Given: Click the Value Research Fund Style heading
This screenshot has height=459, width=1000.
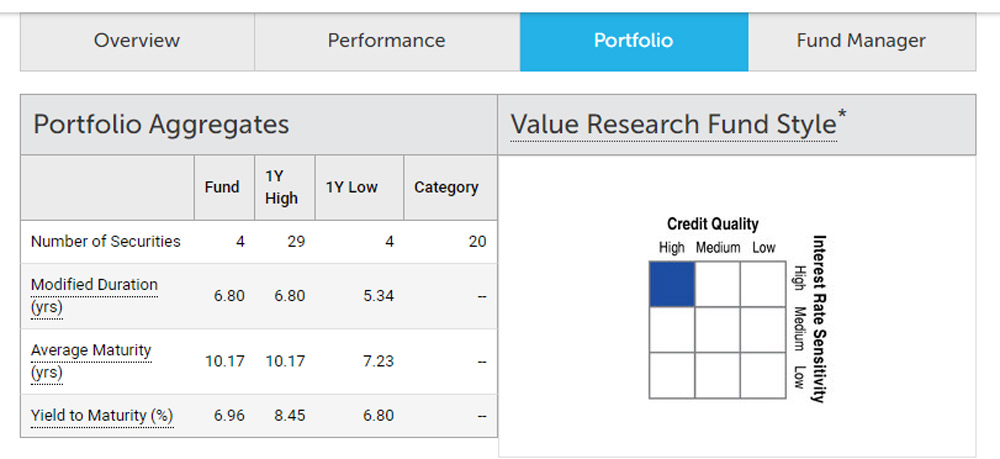Looking at the screenshot, I should coord(673,125).
